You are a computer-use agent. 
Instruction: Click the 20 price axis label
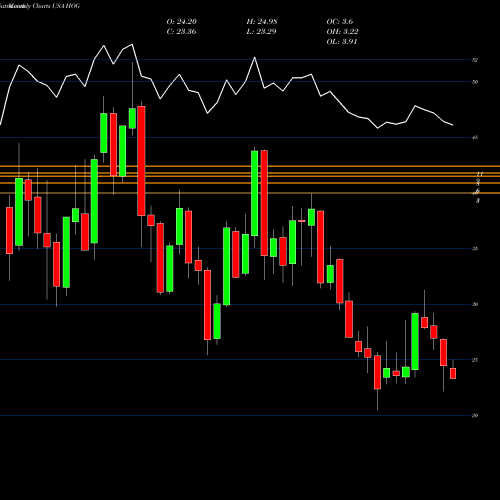coord(475,415)
